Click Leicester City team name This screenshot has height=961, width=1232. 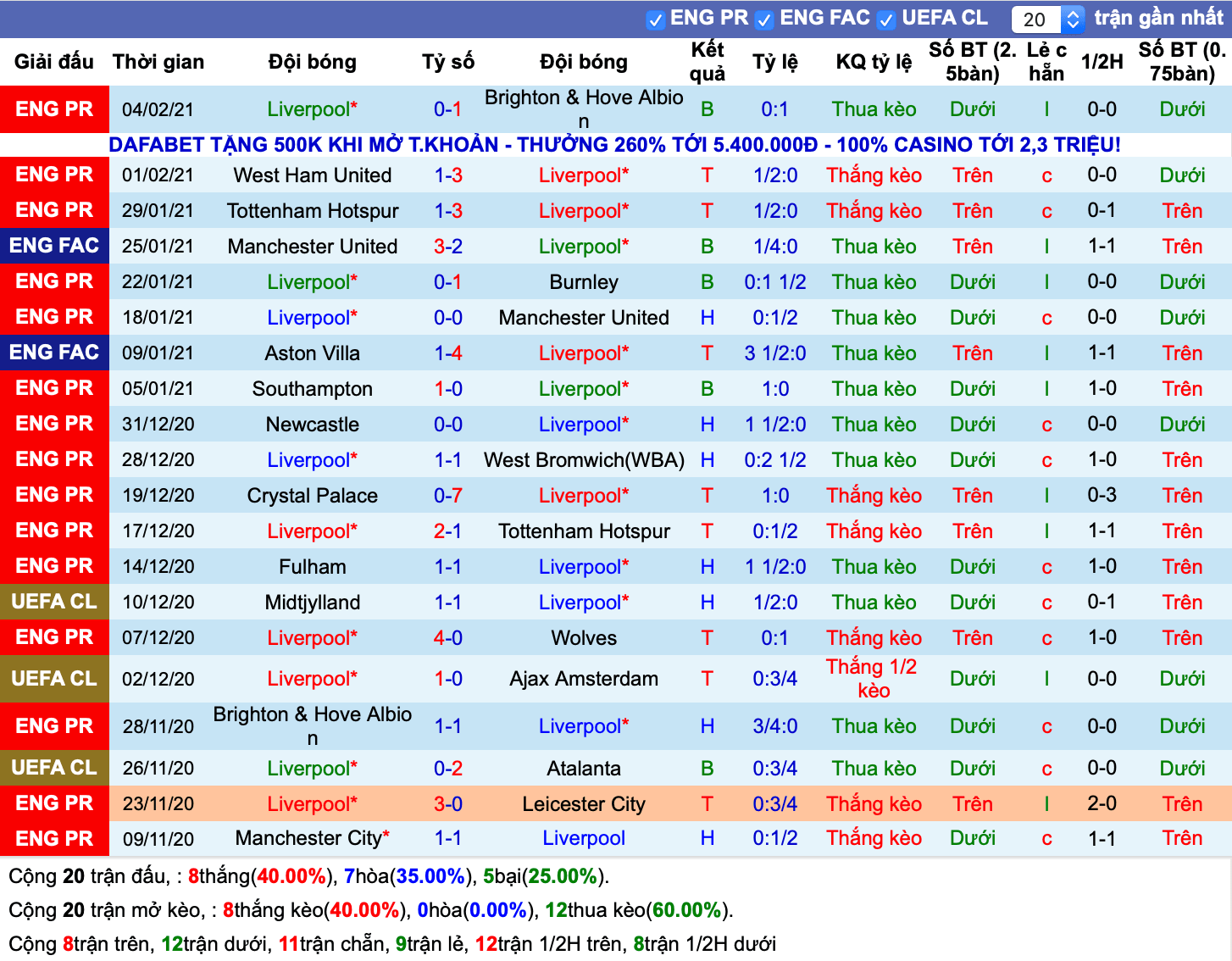point(584,804)
